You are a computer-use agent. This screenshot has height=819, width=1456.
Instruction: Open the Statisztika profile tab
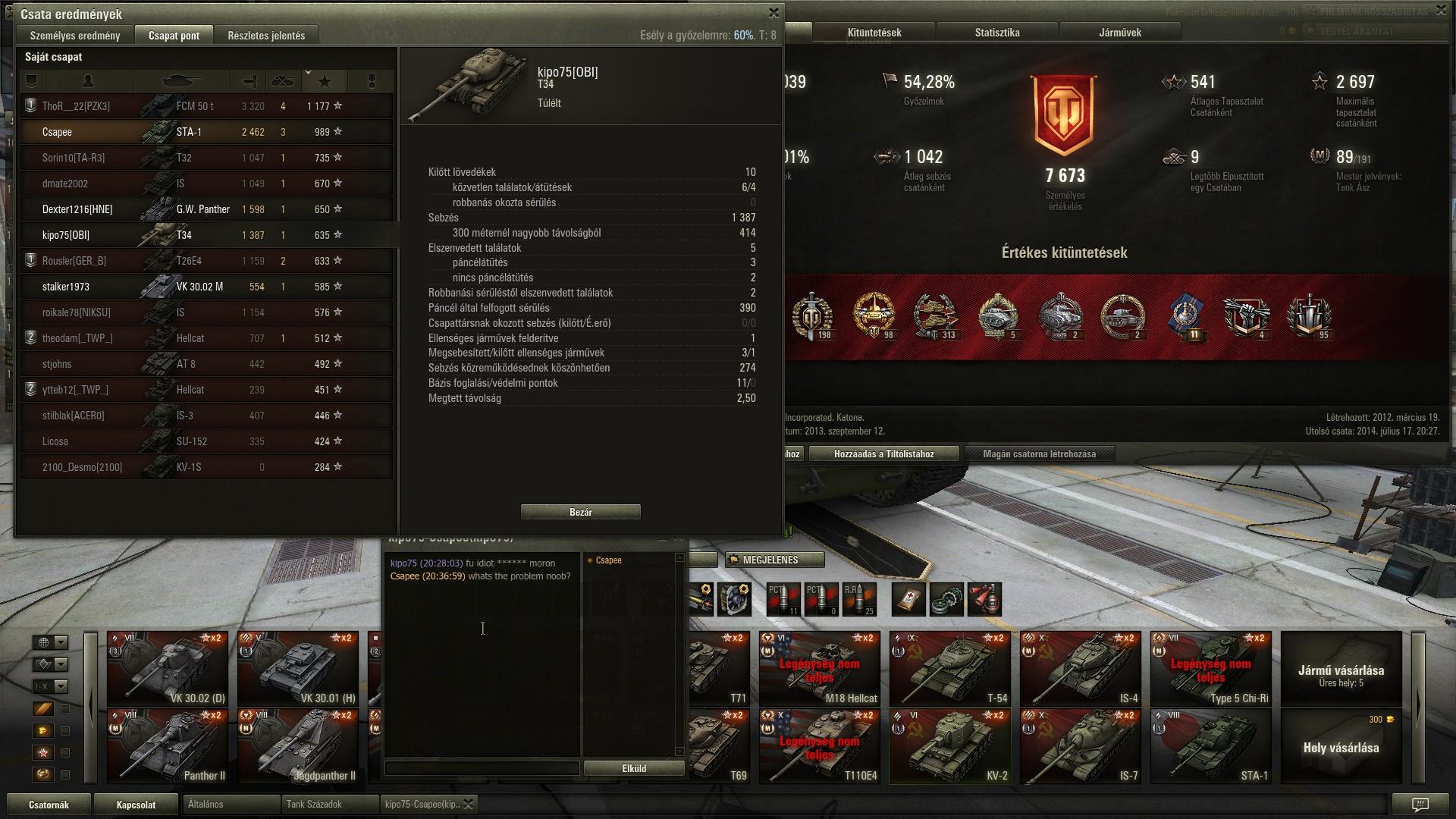pos(997,33)
